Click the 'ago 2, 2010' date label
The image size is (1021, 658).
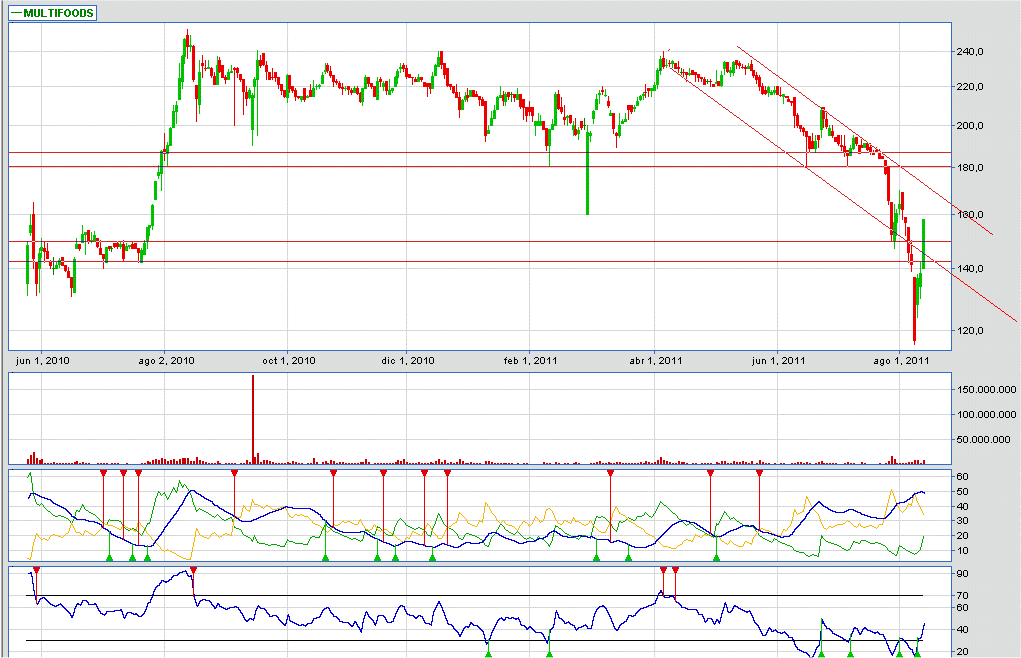[x=166, y=360]
